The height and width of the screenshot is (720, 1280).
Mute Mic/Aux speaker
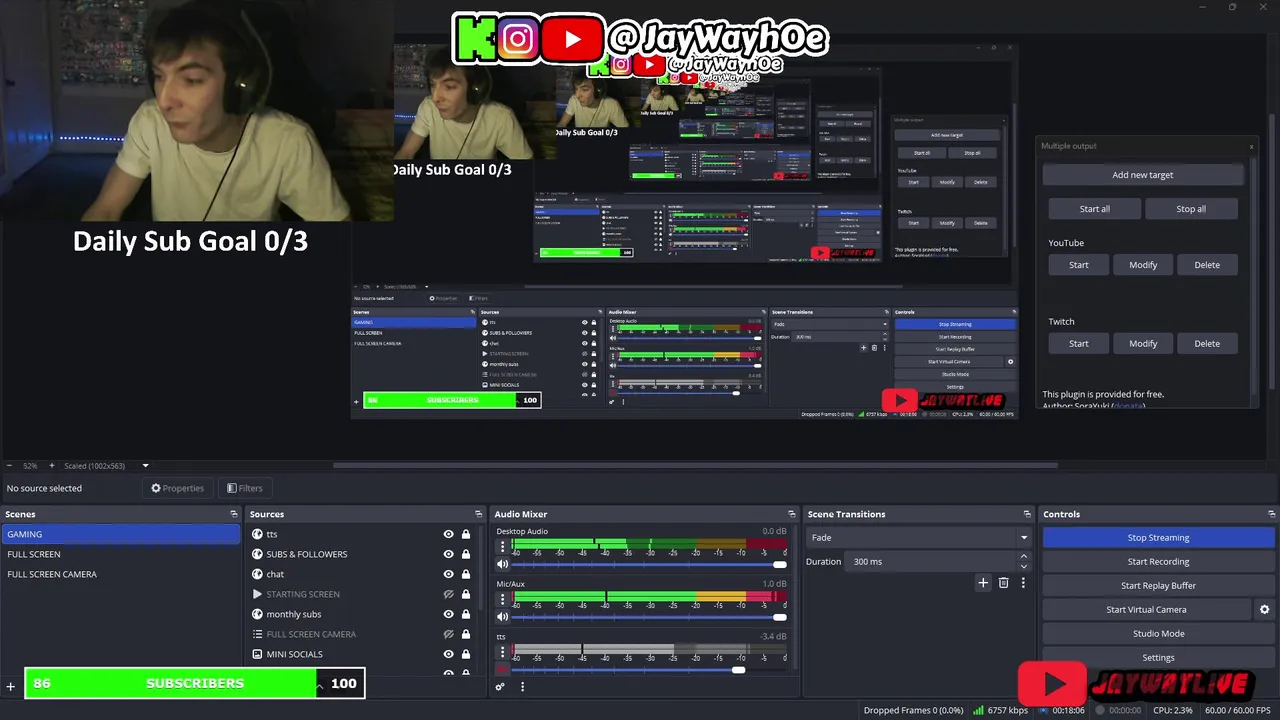pos(503,617)
